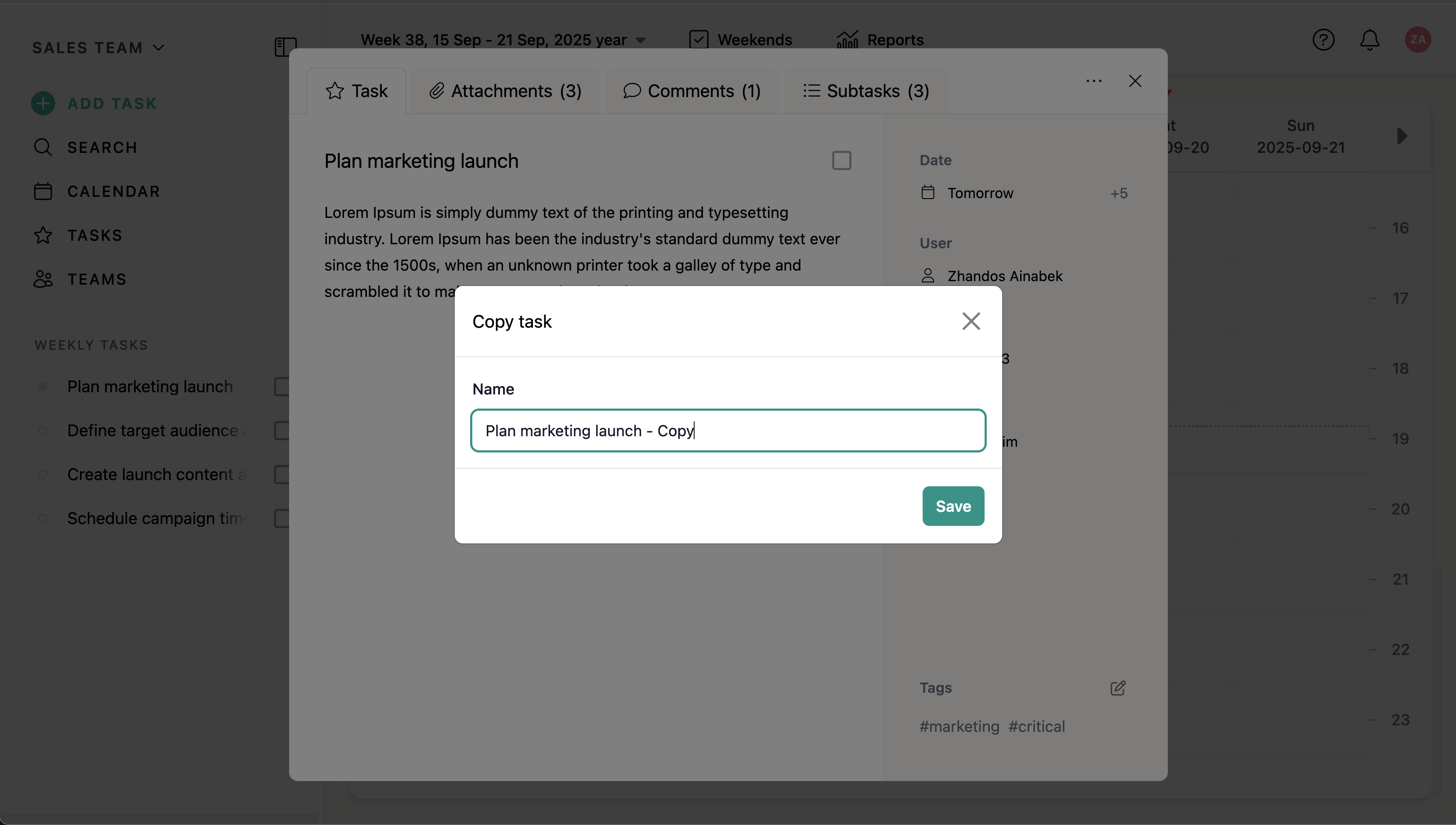Click into the Name text field
The height and width of the screenshot is (825, 1456).
728,431
